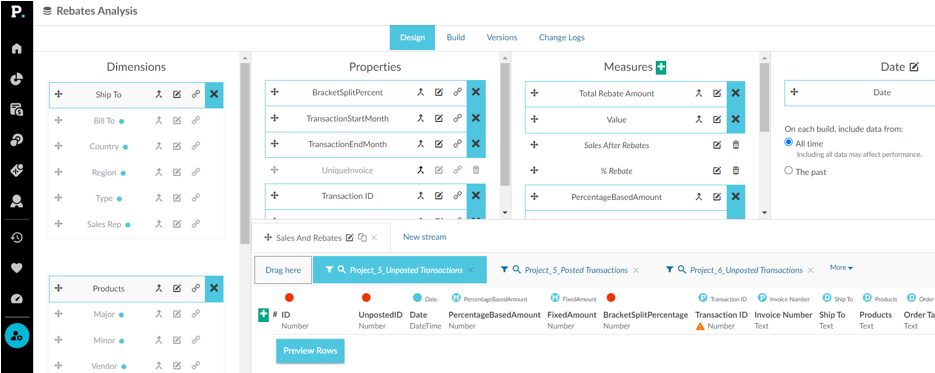Viewport: 935px width, 373px height.
Task: Click the Measures panel scroll-up arrow
Action: [764, 58]
